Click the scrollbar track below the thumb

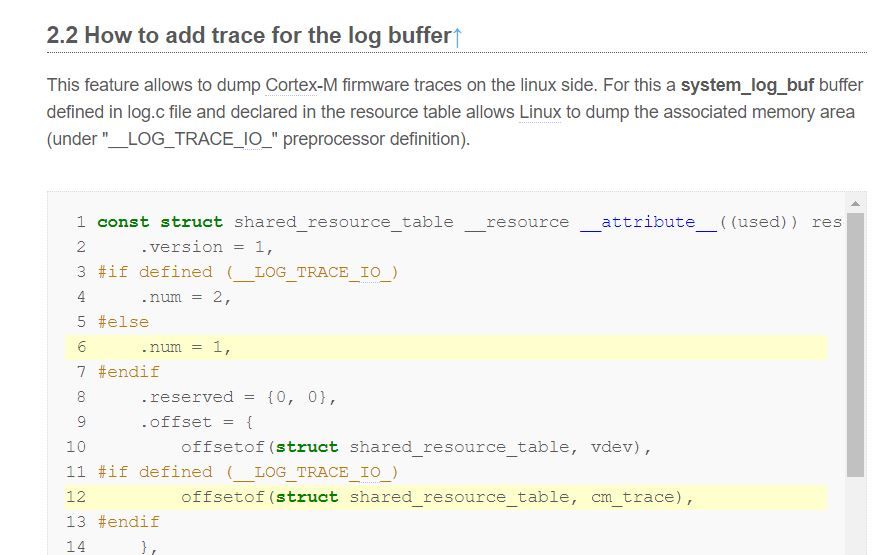pos(855,515)
